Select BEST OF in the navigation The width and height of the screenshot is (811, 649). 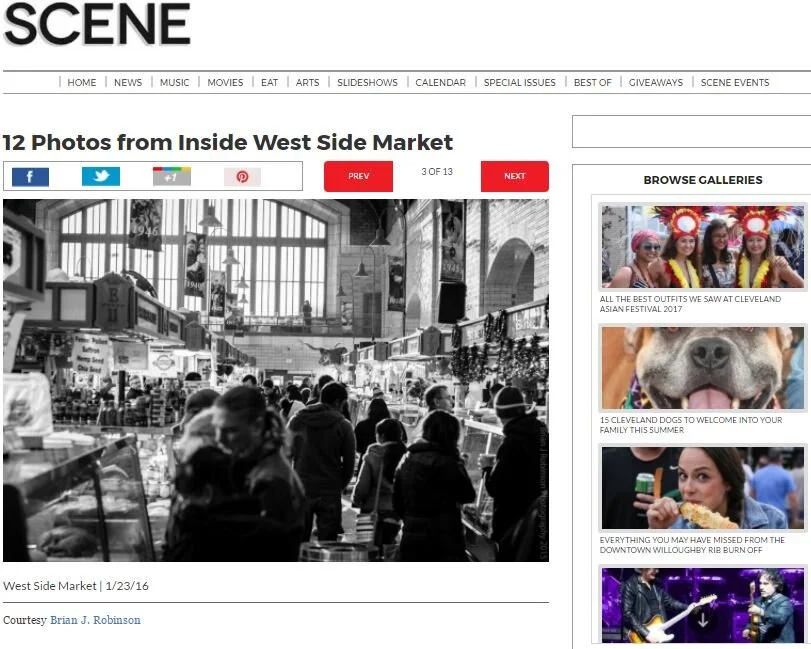593,83
